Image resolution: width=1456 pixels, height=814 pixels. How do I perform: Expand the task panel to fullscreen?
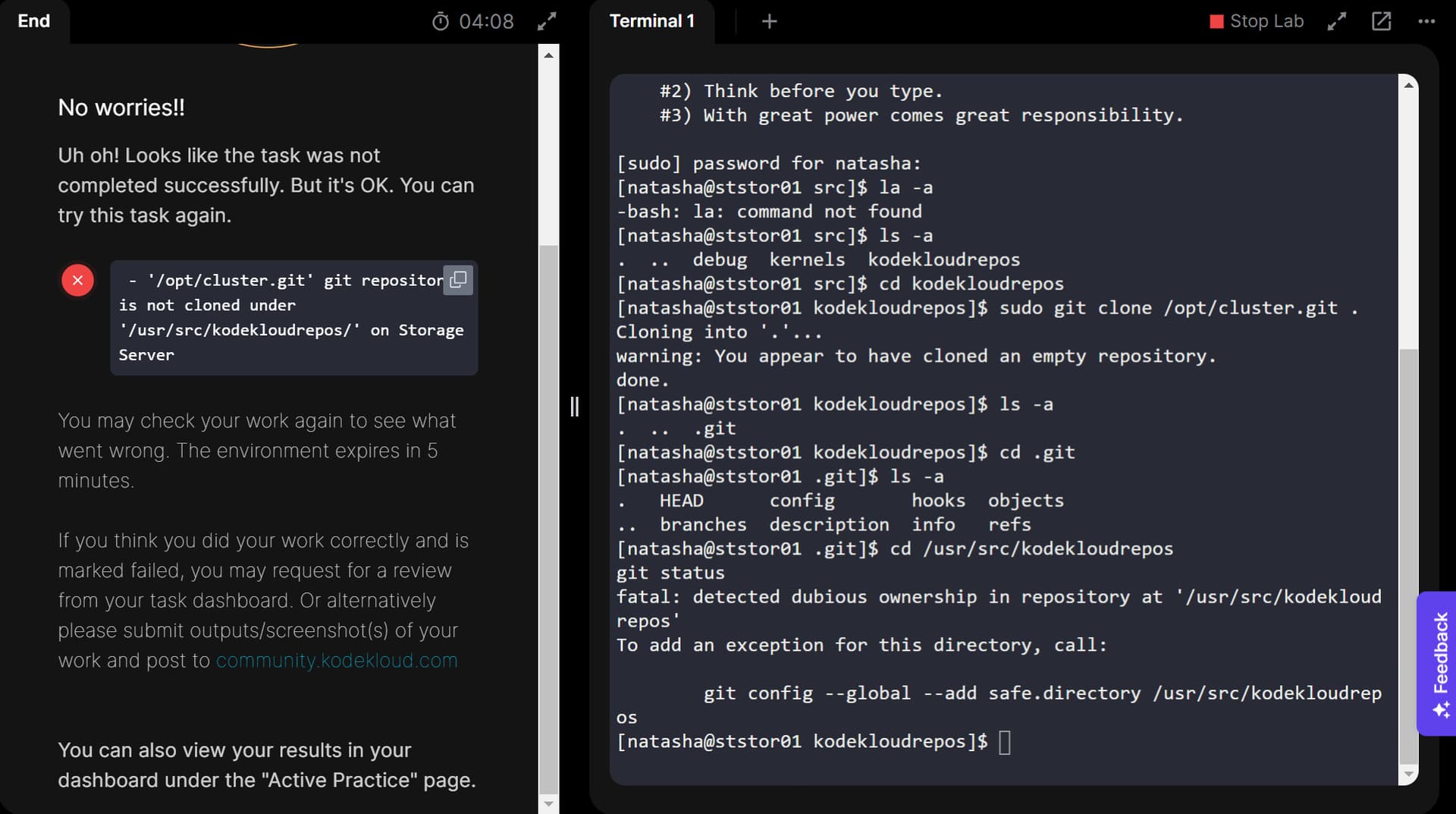tap(547, 21)
